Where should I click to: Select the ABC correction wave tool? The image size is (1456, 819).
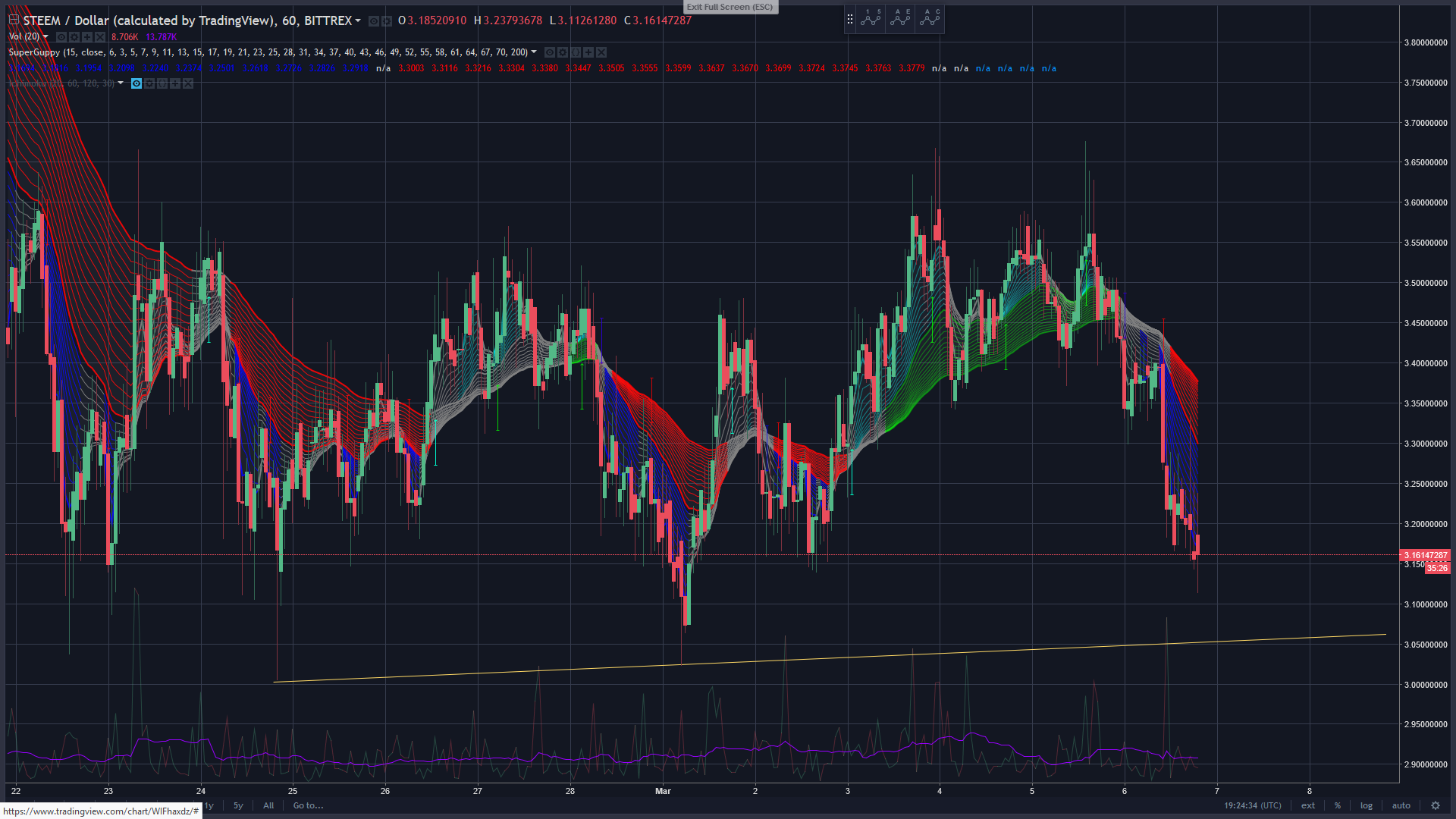click(930, 18)
